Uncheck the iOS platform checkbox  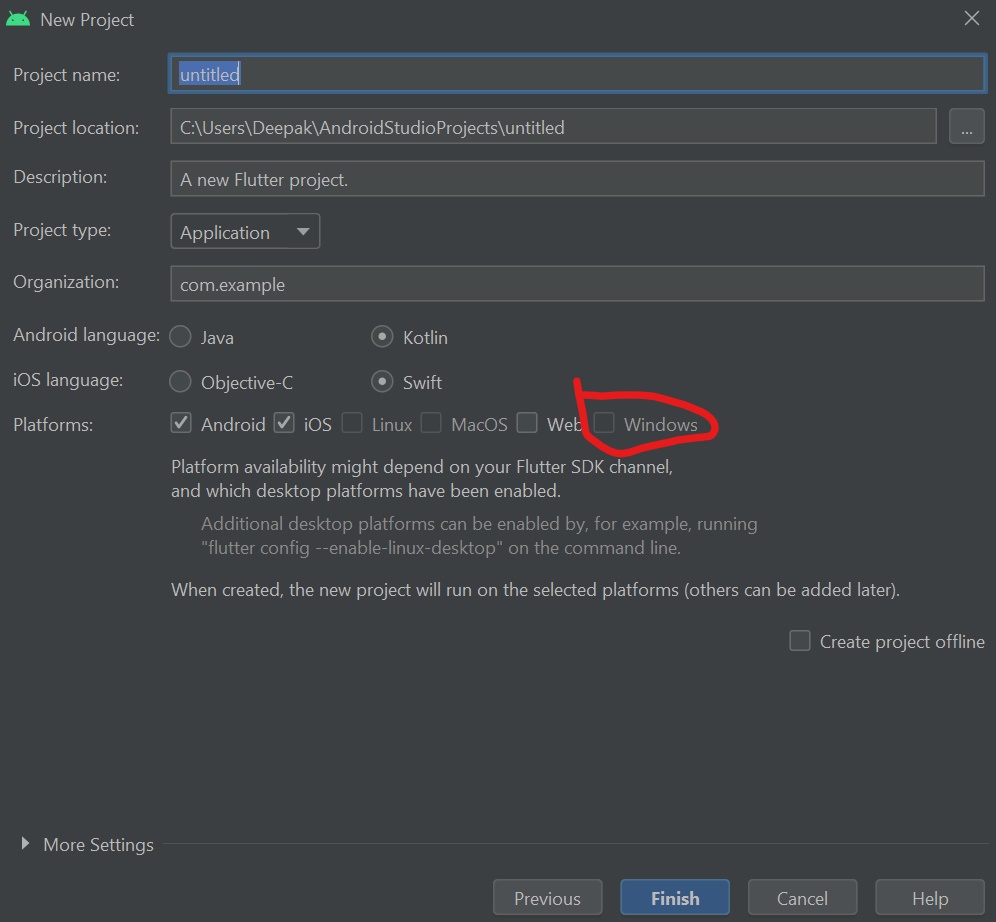(x=284, y=423)
